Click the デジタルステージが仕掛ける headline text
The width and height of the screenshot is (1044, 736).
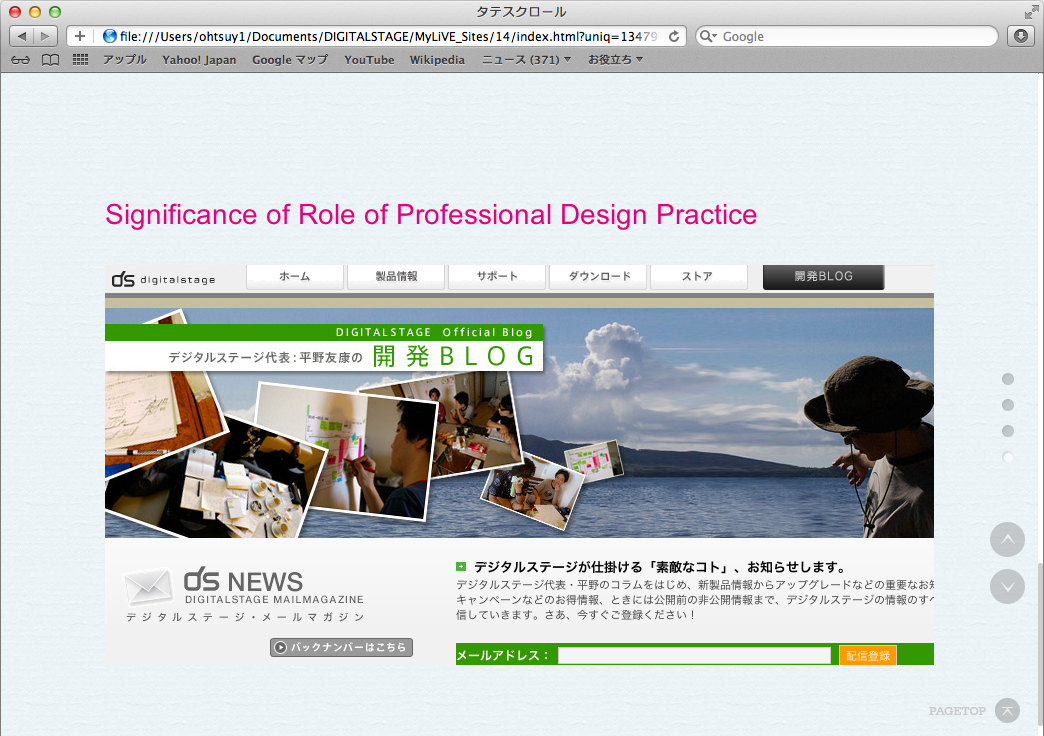point(660,567)
